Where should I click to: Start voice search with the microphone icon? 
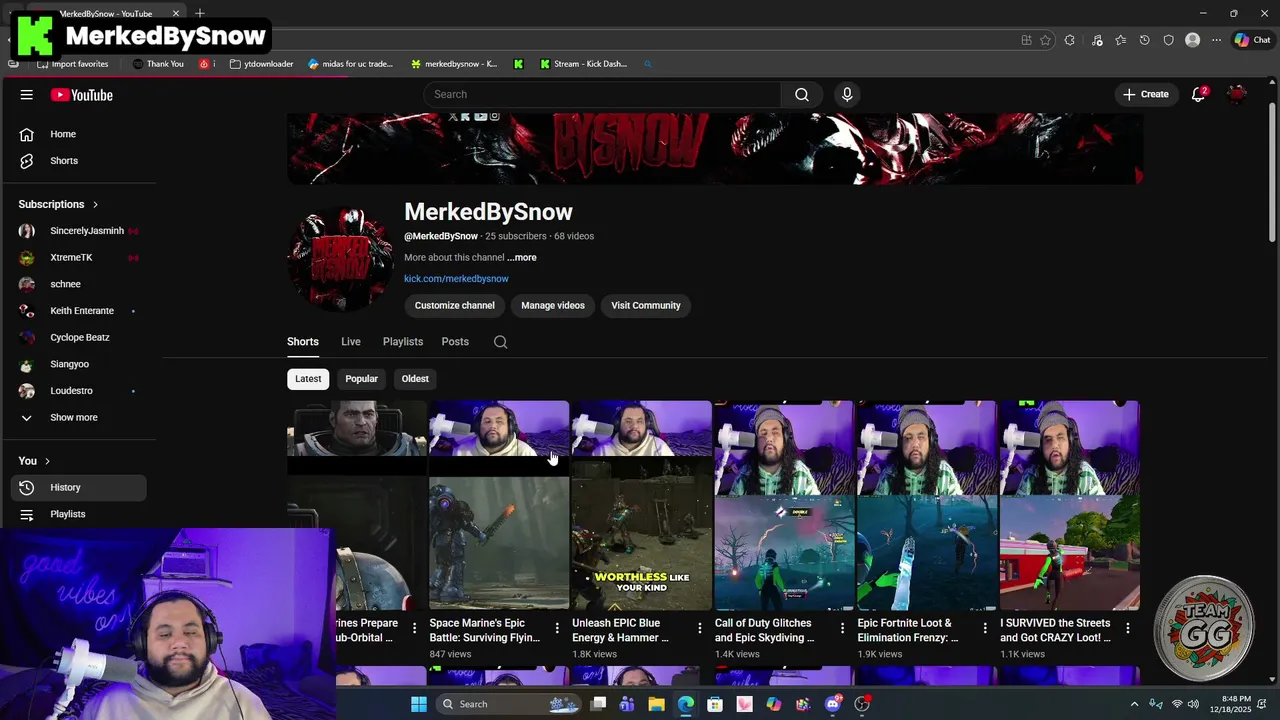coord(847,94)
